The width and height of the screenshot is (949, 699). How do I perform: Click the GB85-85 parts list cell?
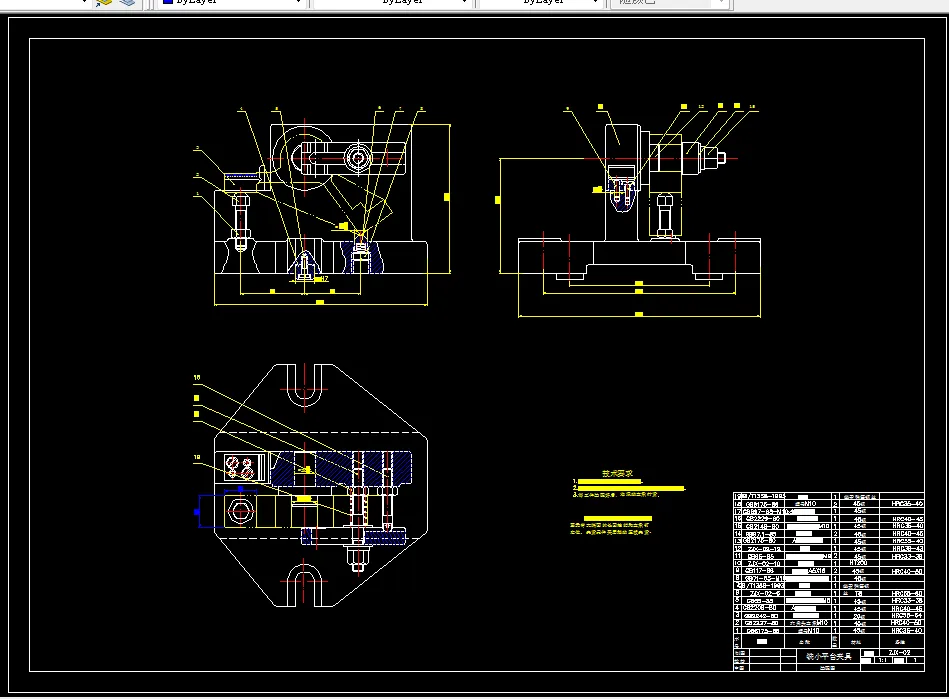[x=761, y=556]
